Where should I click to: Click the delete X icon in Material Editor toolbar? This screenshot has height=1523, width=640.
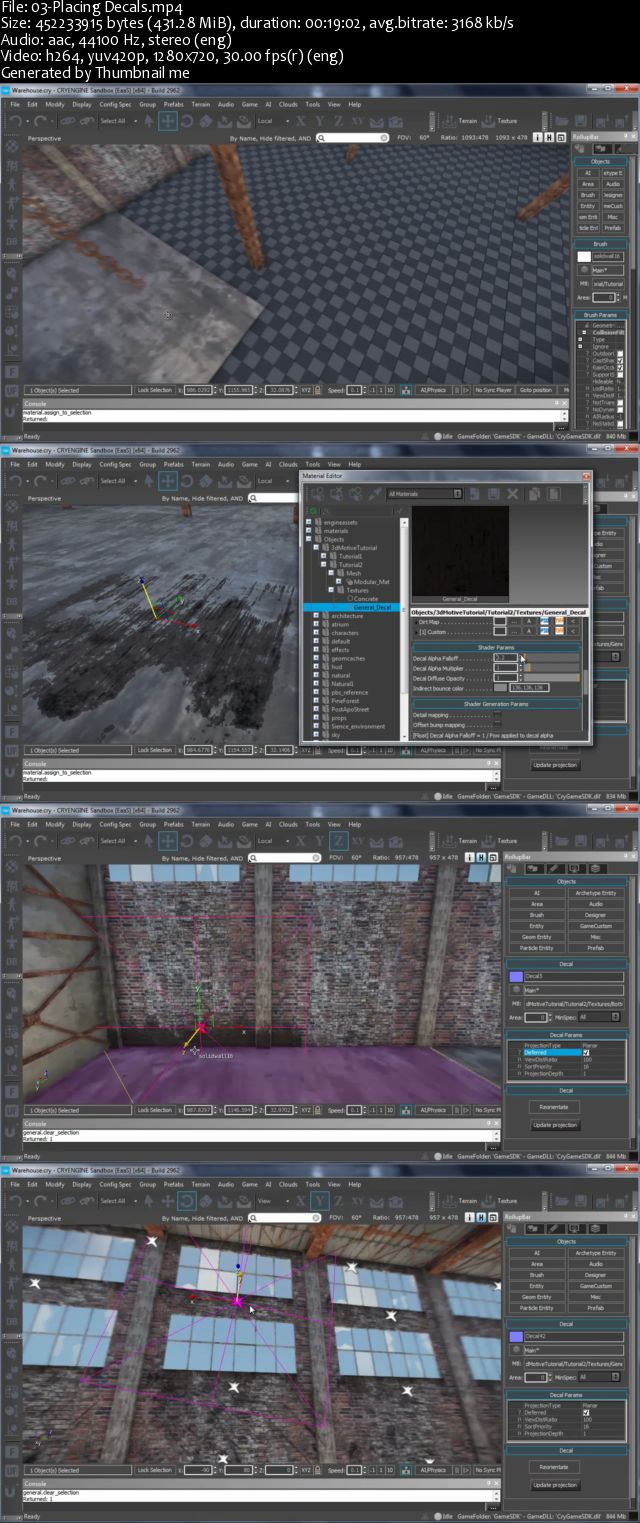(512, 493)
